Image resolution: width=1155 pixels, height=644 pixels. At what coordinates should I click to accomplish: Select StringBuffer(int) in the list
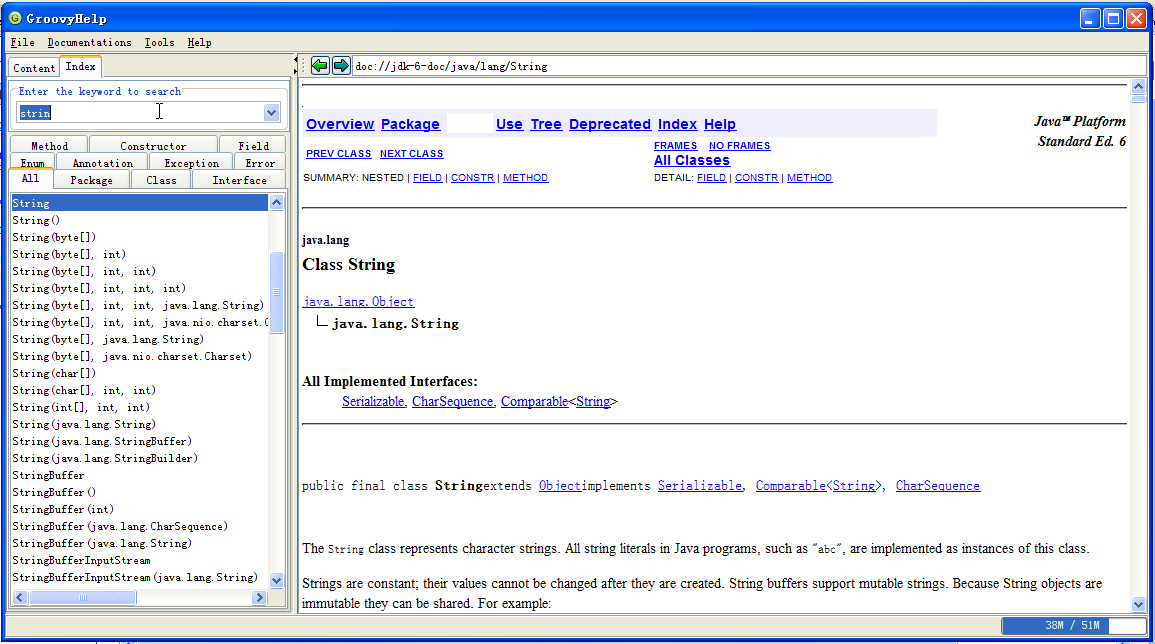coord(63,508)
